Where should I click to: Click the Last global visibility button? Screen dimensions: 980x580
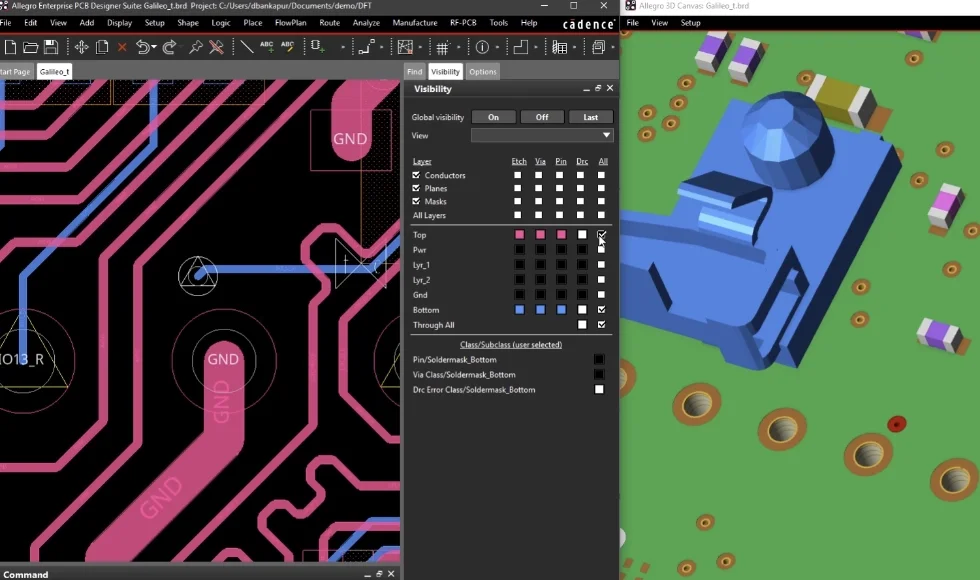click(x=590, y=117)
